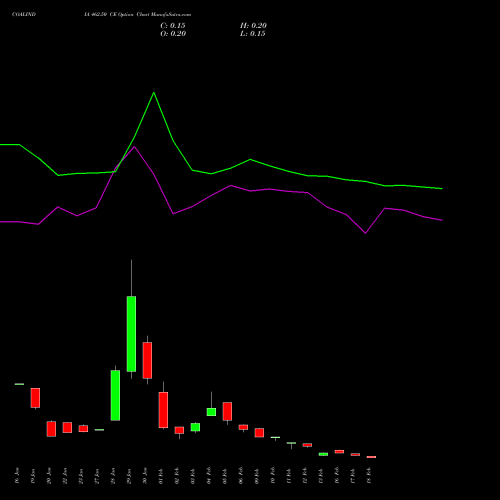This screenshot has height=500, width=500.
Task: Select the open value O: 0.20
Action: tap(173, 34)
